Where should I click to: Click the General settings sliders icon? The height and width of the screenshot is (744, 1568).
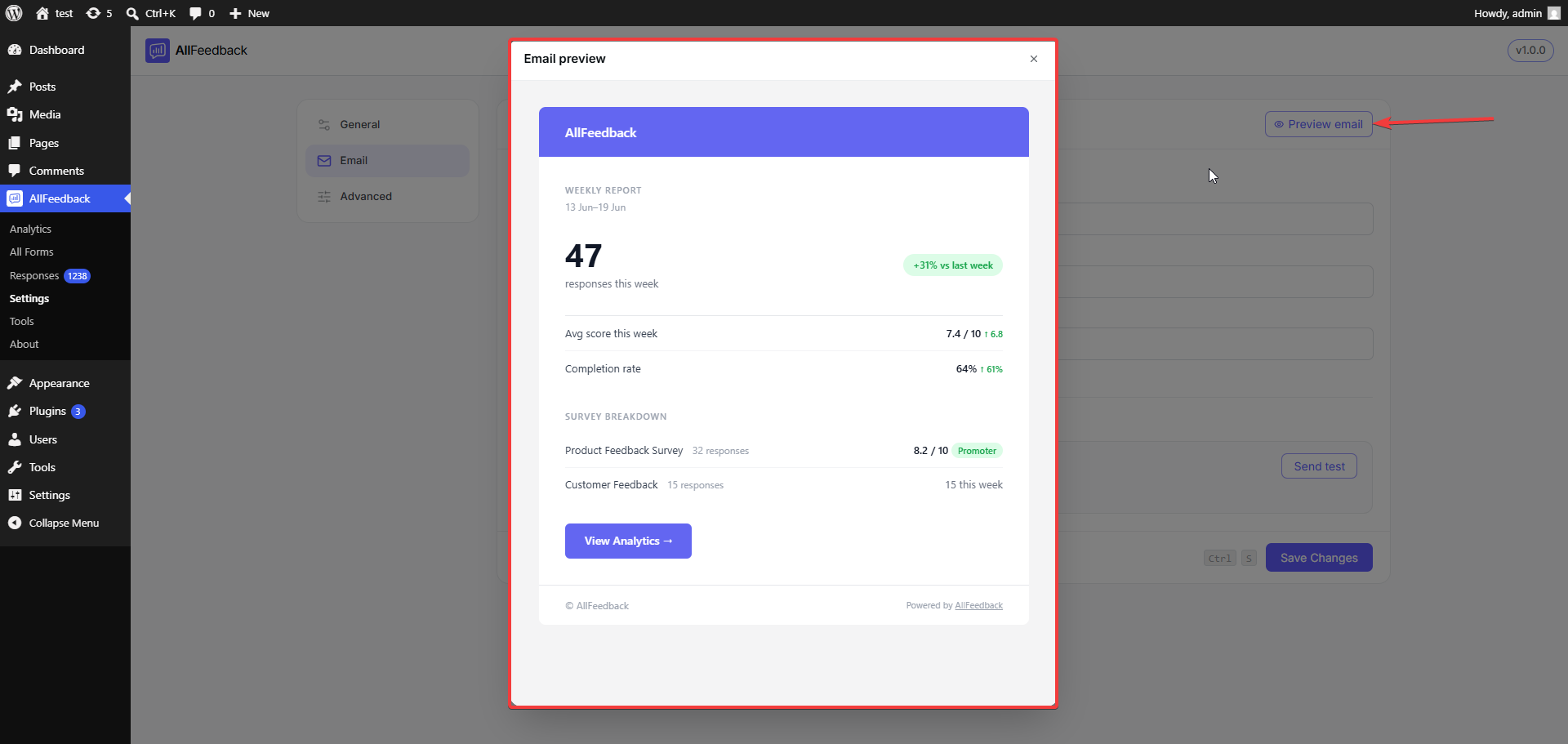pos(324,125)
